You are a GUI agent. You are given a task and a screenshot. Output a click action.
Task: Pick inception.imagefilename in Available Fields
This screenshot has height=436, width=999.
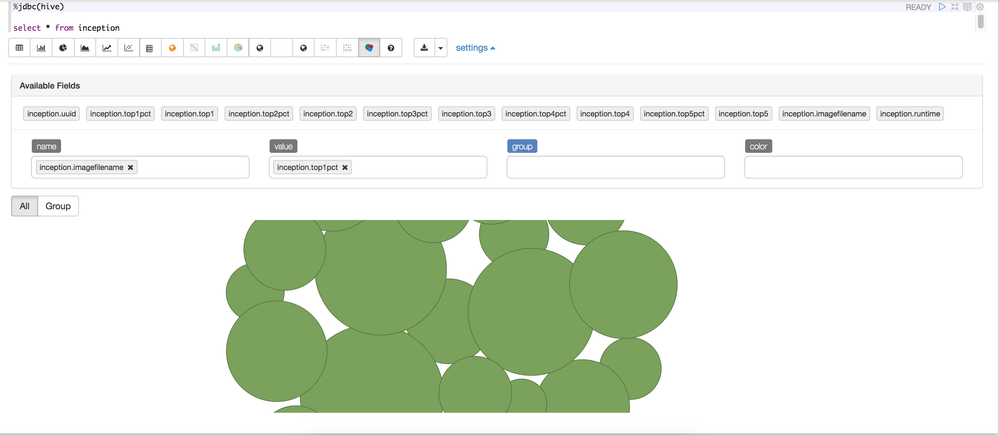[x=824, y=114]
